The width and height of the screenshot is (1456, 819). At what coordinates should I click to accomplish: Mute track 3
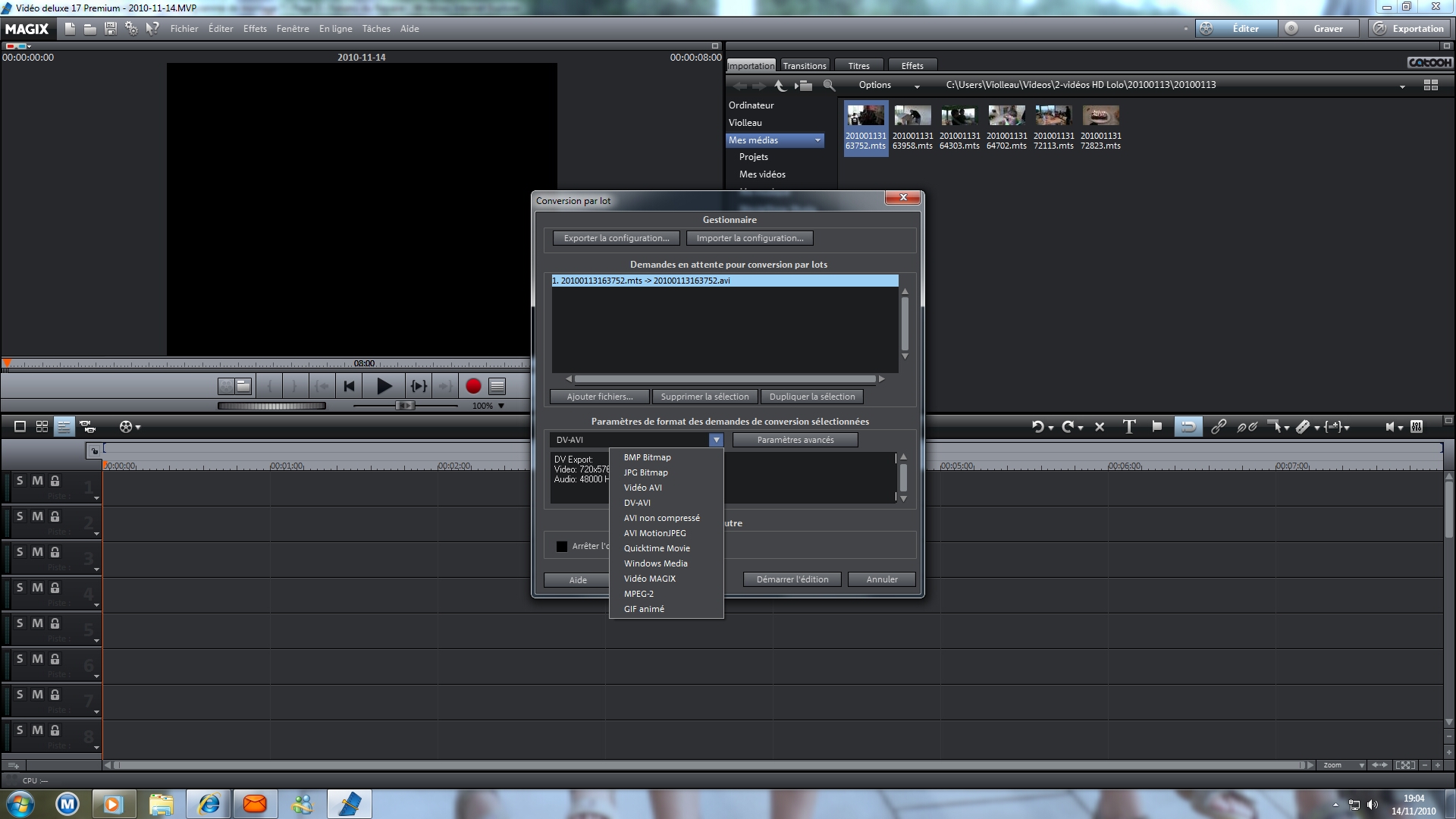coord(37,552)
